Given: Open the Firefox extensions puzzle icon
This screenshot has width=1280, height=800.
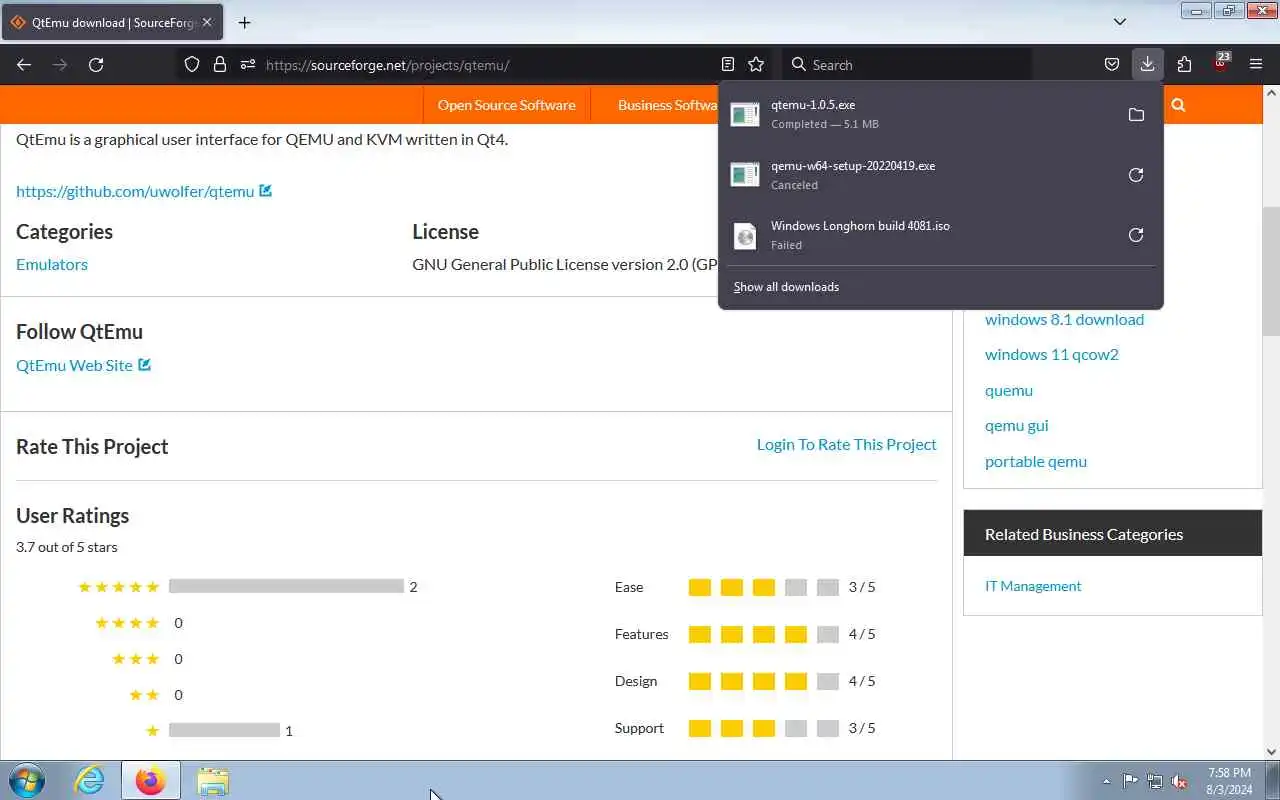Looking at the screenshot, I should click(x=1184, y=64).
